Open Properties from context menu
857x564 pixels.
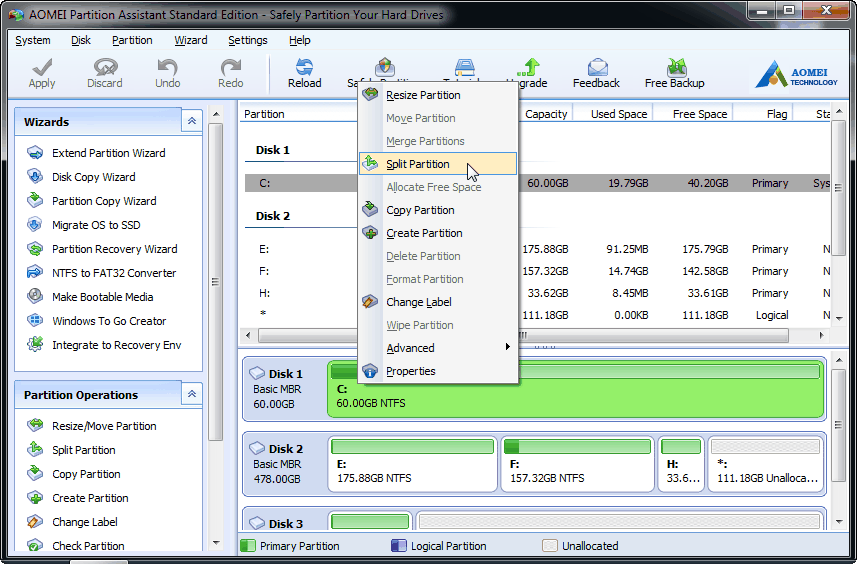438,371
